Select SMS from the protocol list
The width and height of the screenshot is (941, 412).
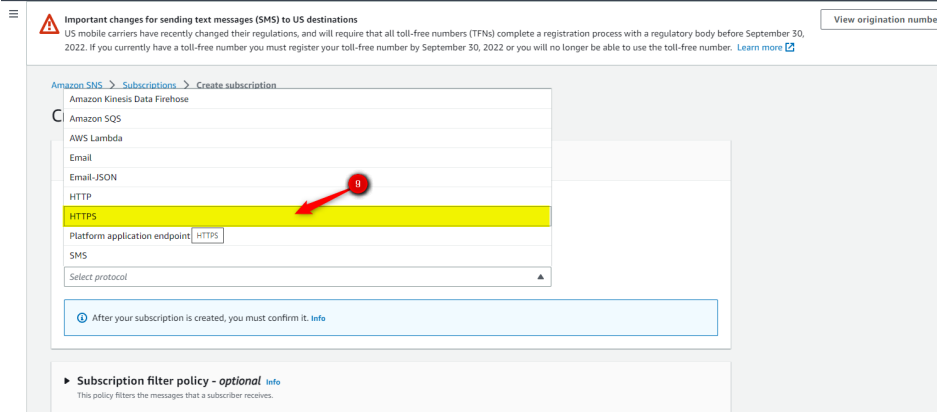(79, 255)
